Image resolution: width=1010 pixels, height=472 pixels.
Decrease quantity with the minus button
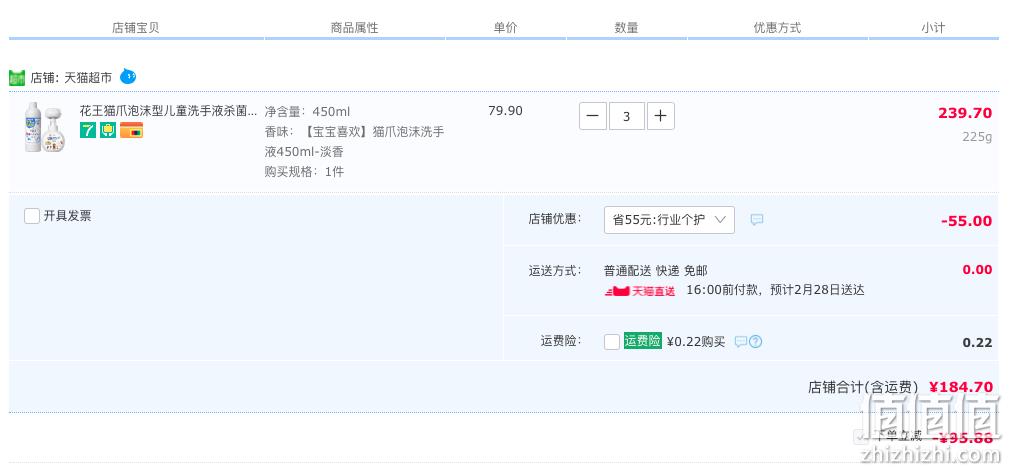[593, 117]
